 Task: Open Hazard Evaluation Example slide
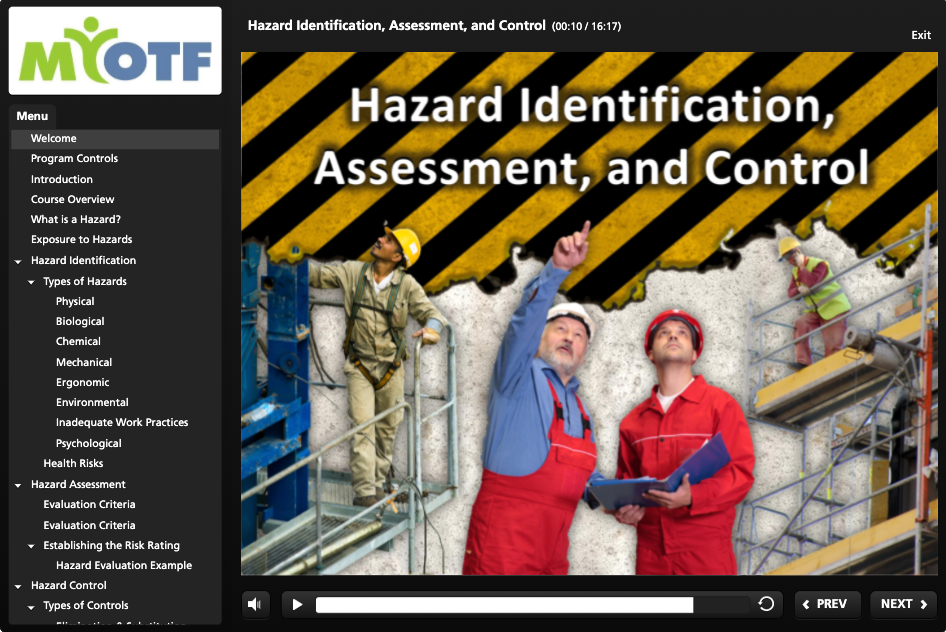(x=124, y=565)
